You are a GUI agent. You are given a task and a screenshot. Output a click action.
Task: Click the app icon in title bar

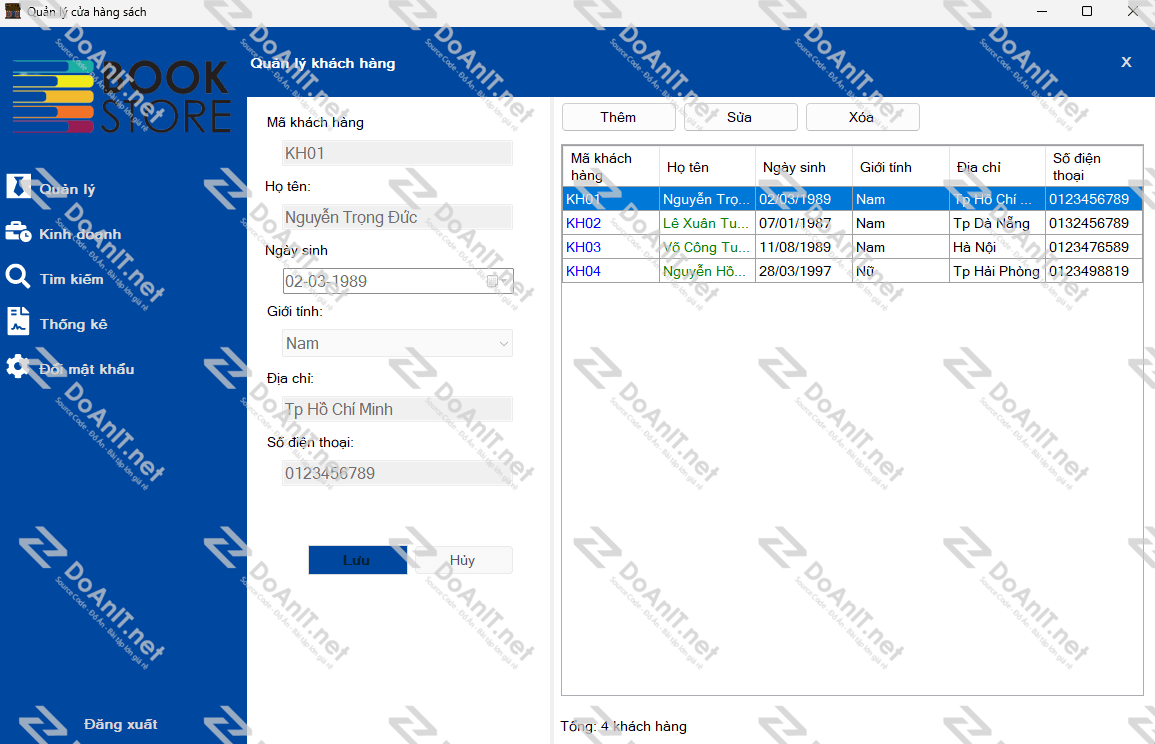13,11
